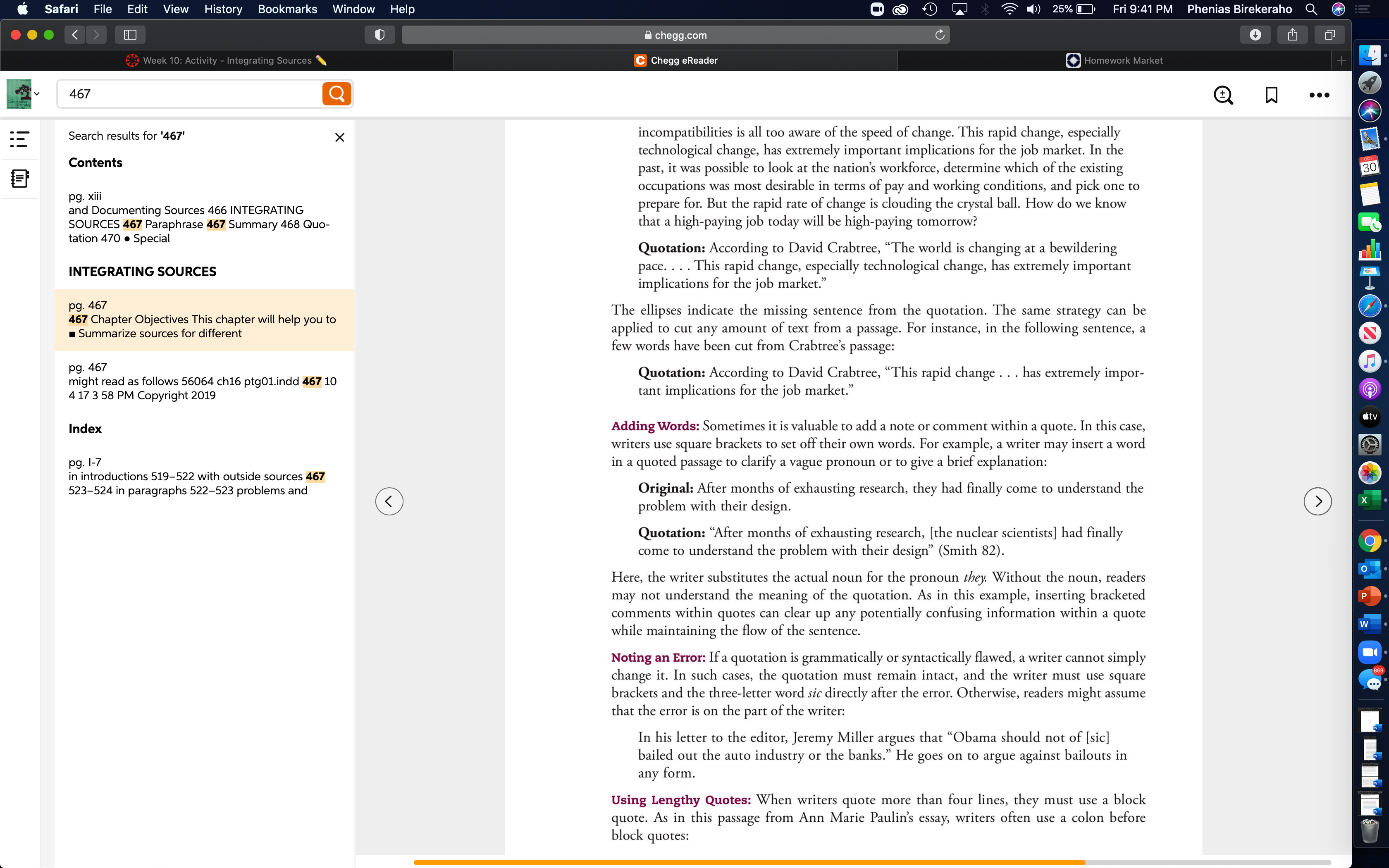This screenshot has width=1389, height=868.
Task: Open Siri from the menu bar
Action: click(1339, 9)
